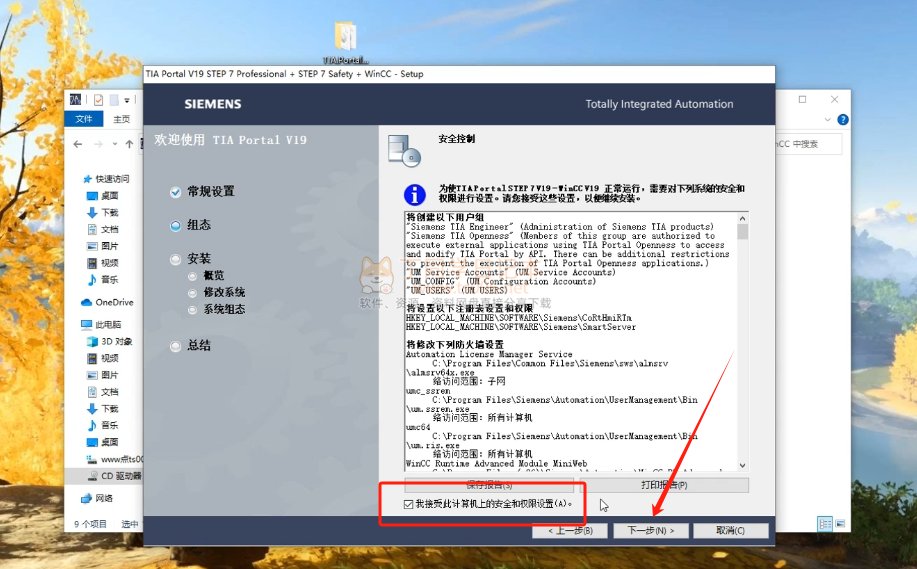The width and height of the screenshot is (917, 569).
Task: Click the 将修改下列防火墙设置 heading
Action: pos(455,345)
